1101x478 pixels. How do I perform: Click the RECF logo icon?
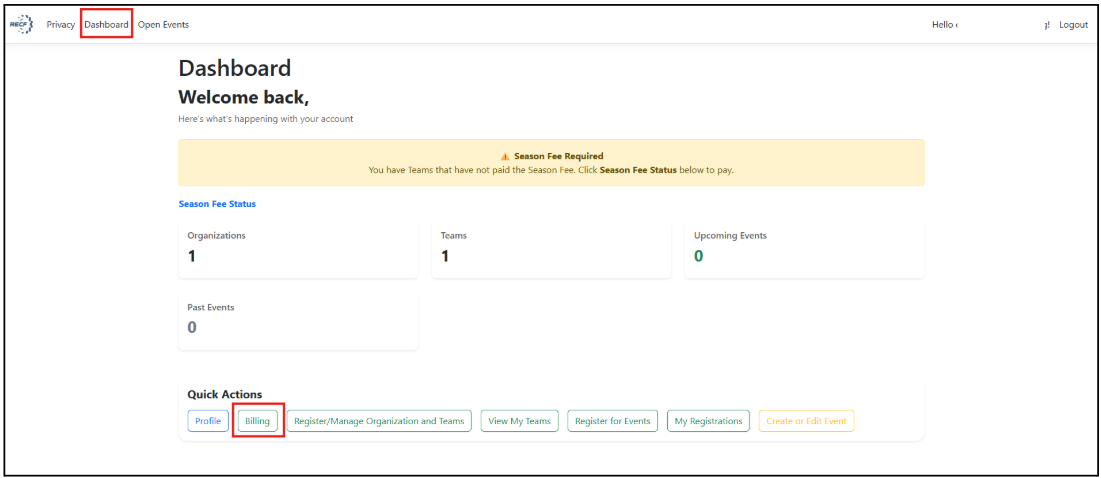click(21, 25)
